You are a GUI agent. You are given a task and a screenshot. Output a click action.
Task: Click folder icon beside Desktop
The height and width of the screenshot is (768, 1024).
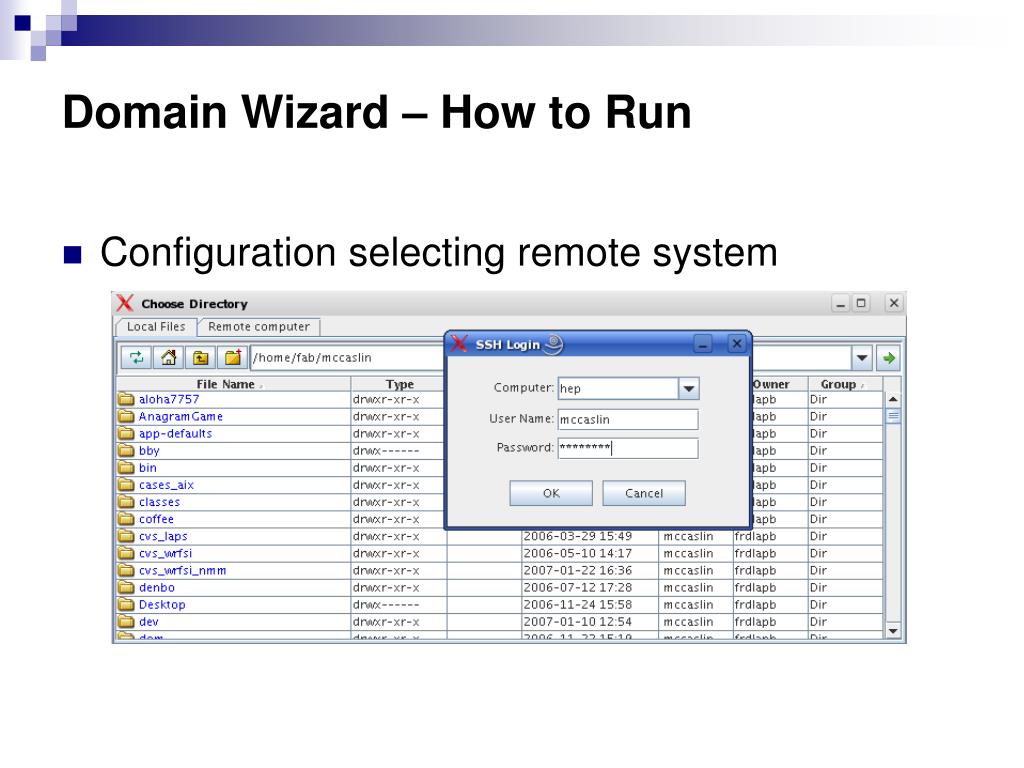126,605
